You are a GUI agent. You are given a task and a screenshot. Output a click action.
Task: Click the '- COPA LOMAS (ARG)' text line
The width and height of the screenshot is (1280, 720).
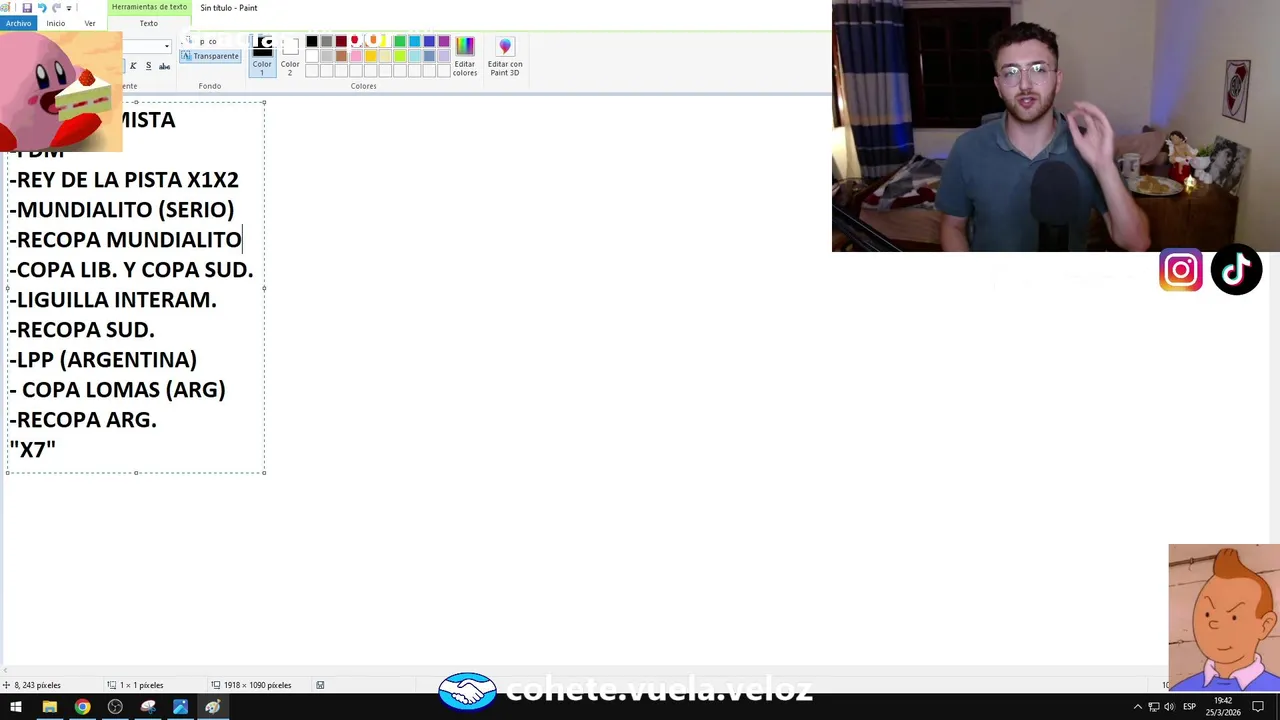click(117, 390)
